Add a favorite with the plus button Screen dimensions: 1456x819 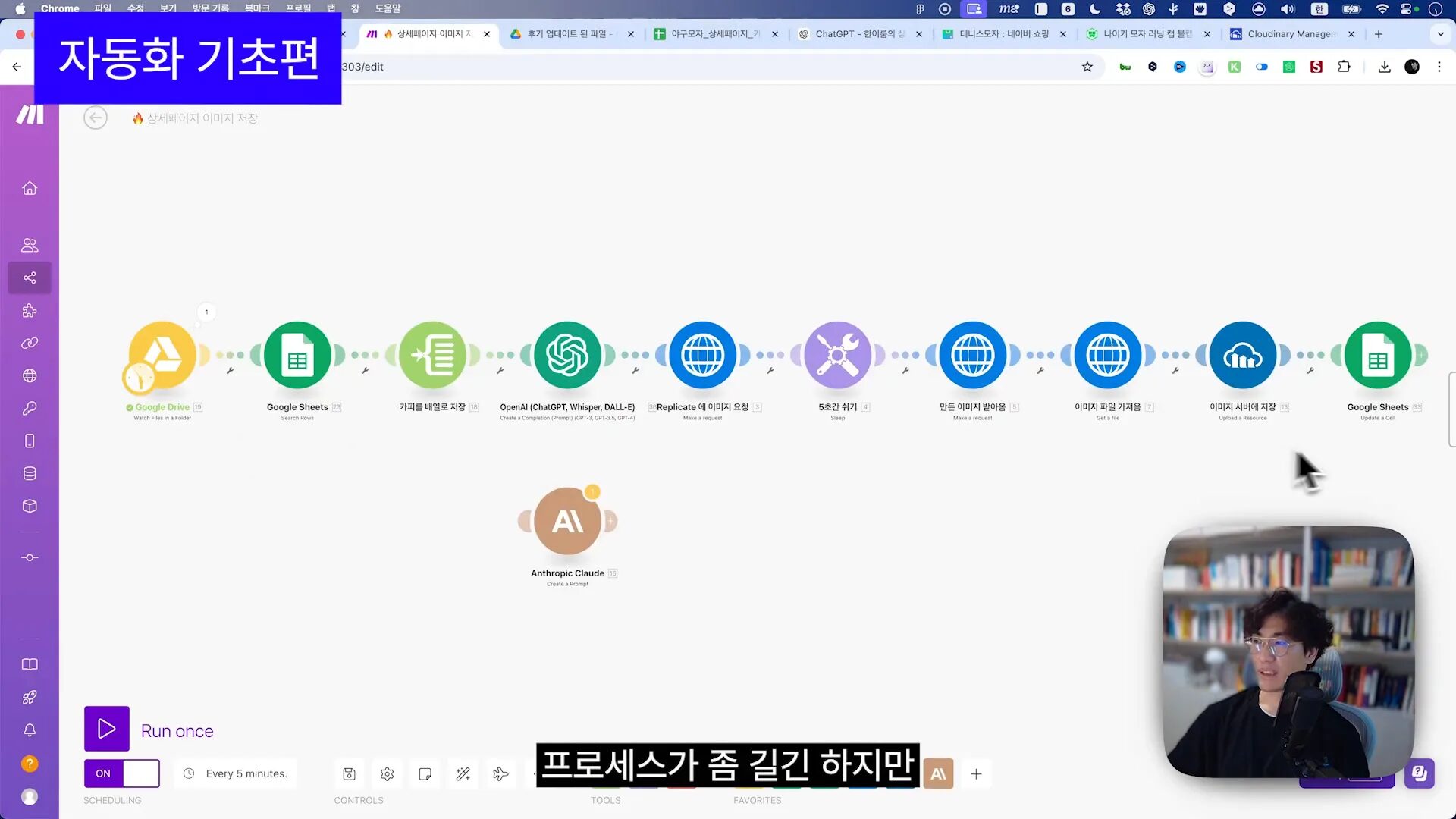click(x=976, y=773)
